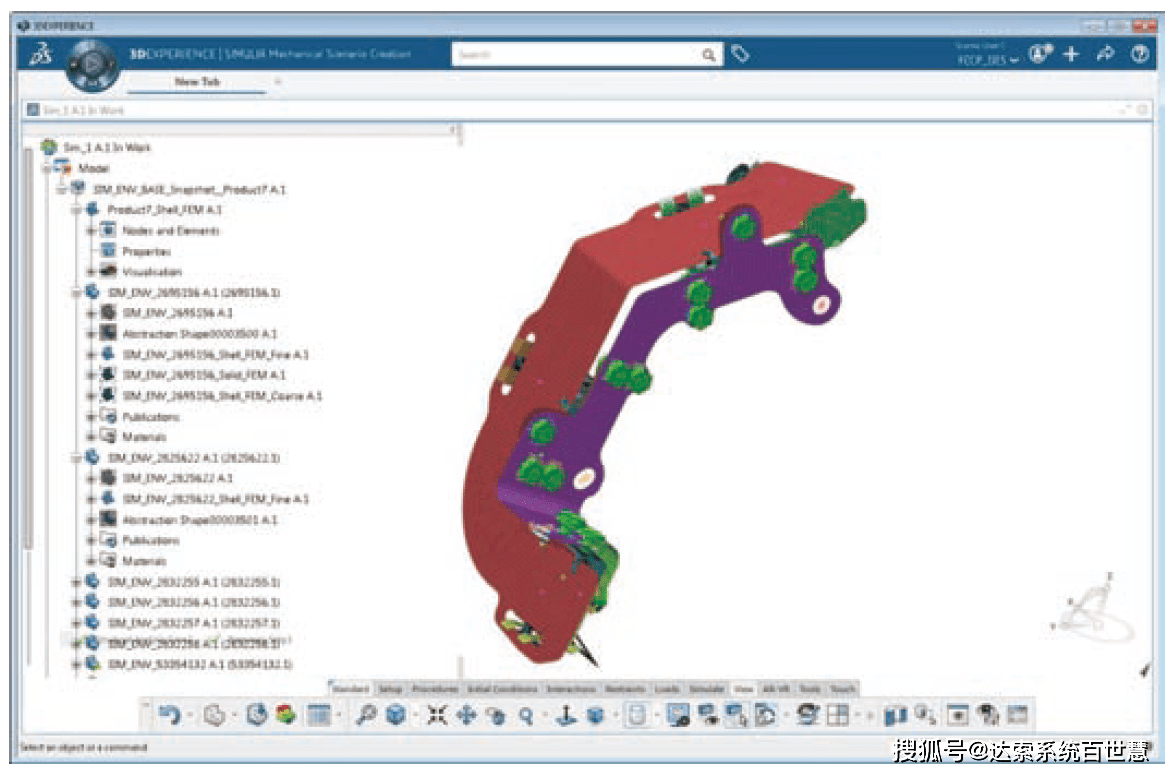This screenshot has width=1176, height=776.
Task: Click the undo arrow in bottom toolbar
Action: [170, 714]
